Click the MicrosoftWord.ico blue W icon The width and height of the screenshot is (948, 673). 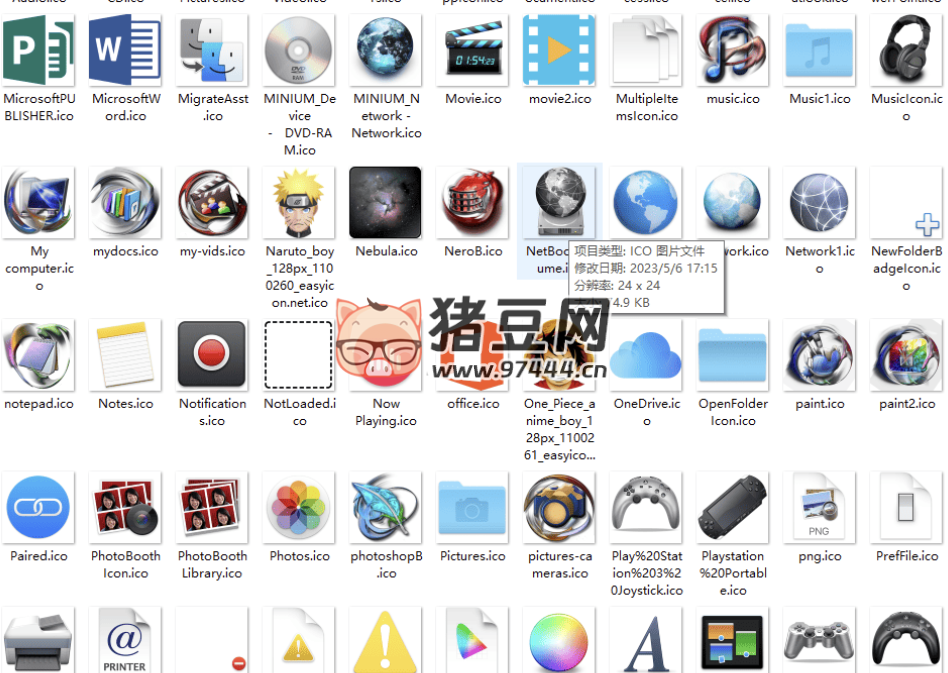(125, 50)
